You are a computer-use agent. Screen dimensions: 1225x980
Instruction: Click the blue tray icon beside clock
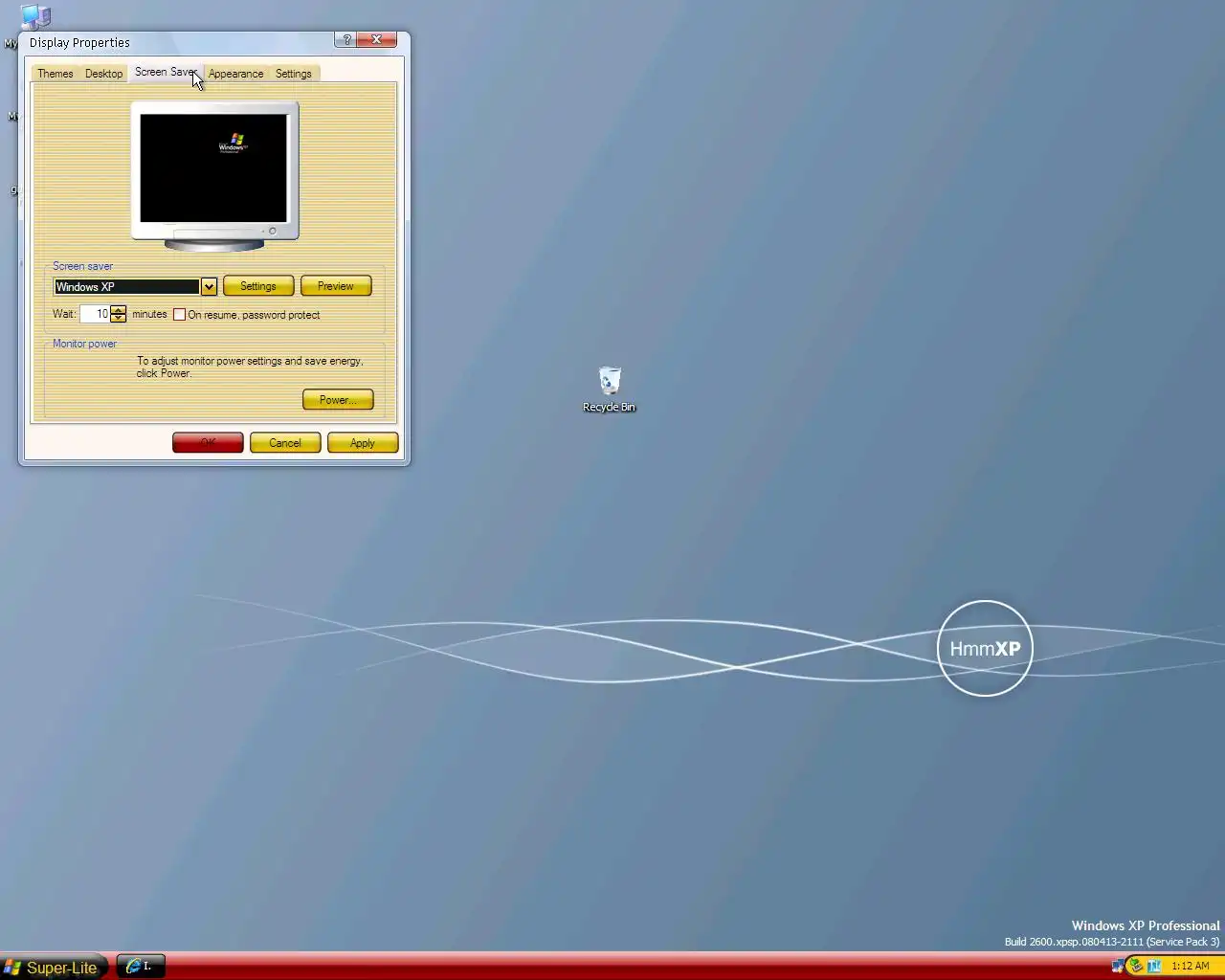click(x=1154, y=966)
